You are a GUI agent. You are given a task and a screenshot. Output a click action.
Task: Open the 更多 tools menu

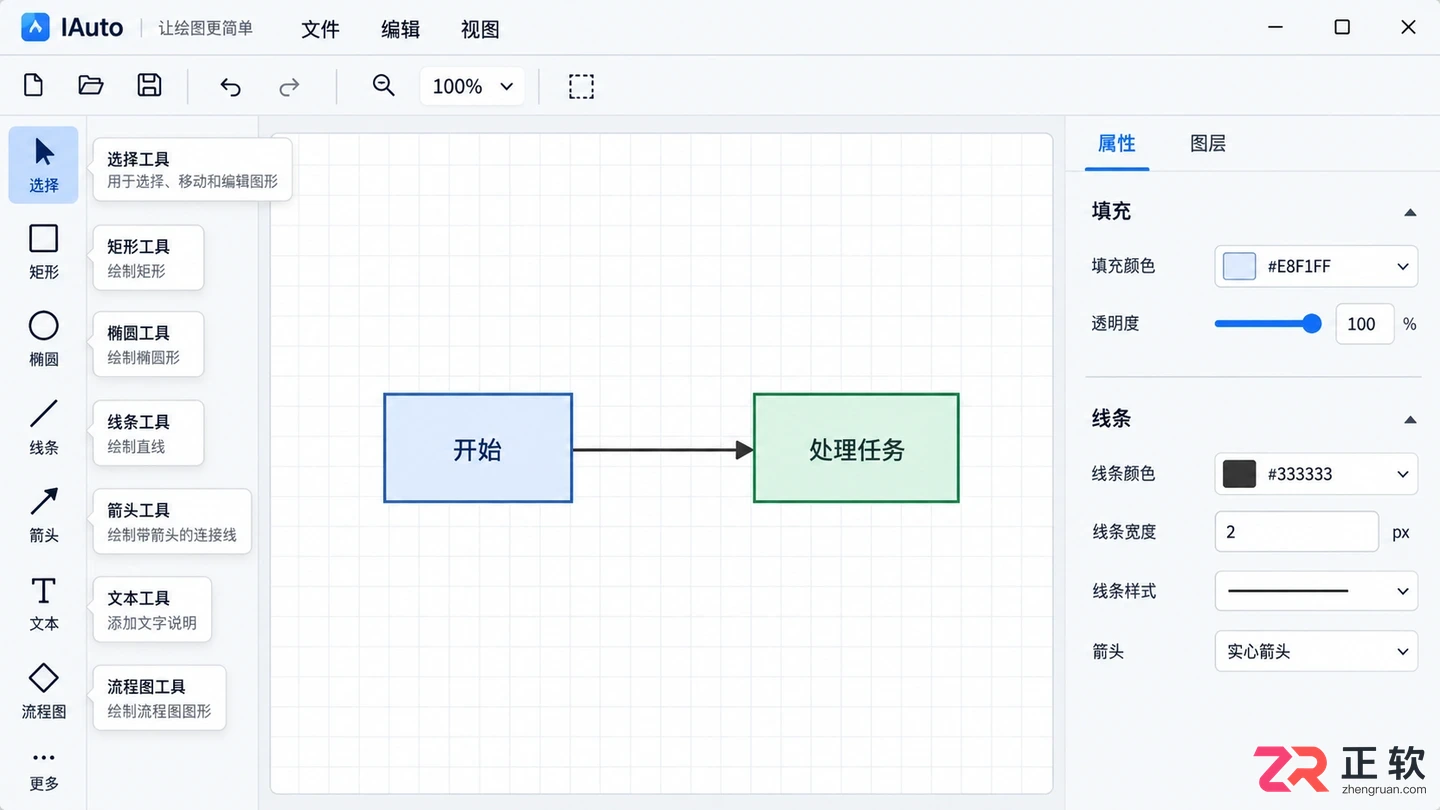(x=44, y=771)
